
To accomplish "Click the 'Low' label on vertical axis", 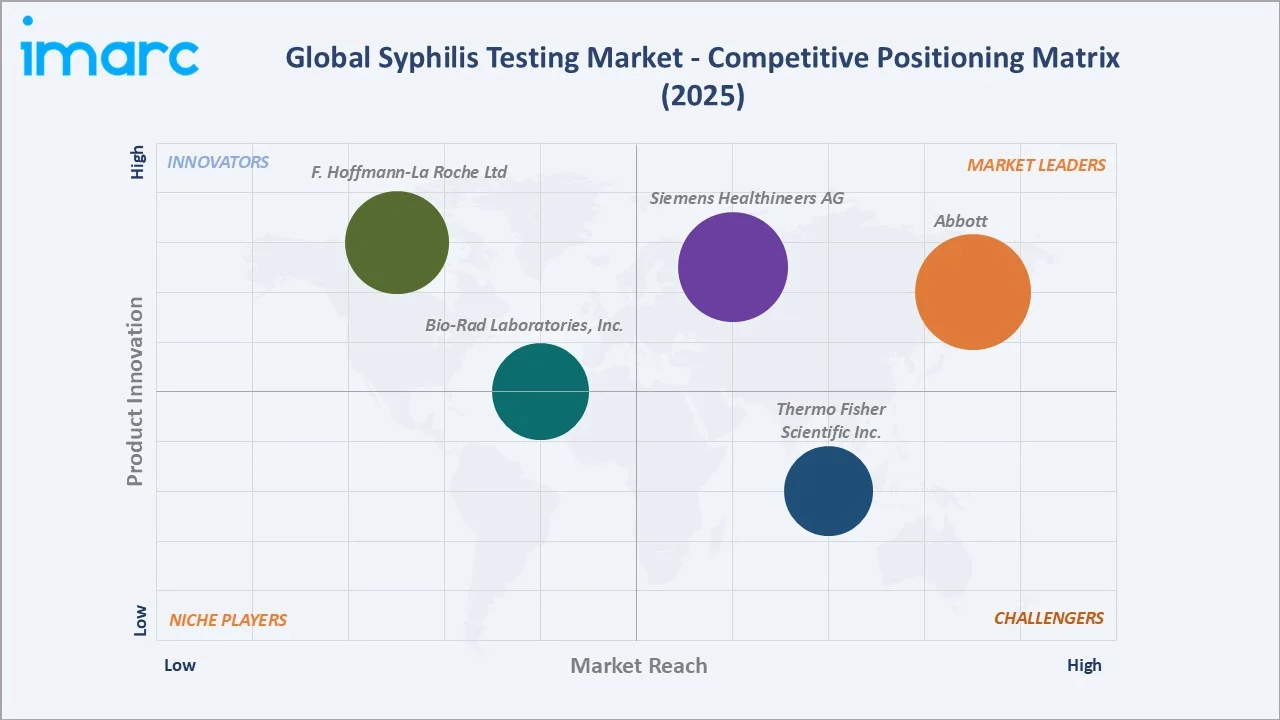I will click(139, 620).
